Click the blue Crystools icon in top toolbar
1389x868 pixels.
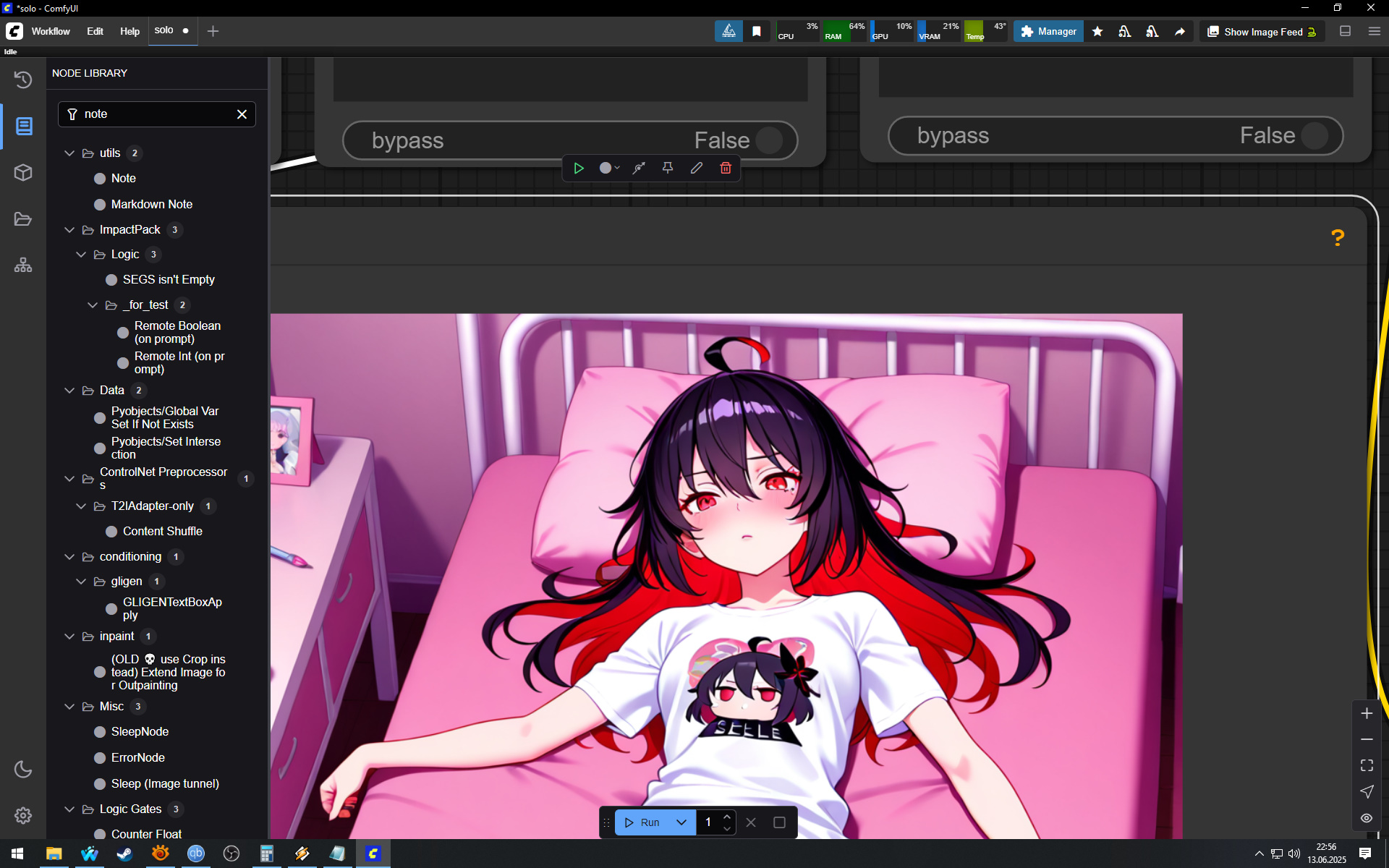729,31
